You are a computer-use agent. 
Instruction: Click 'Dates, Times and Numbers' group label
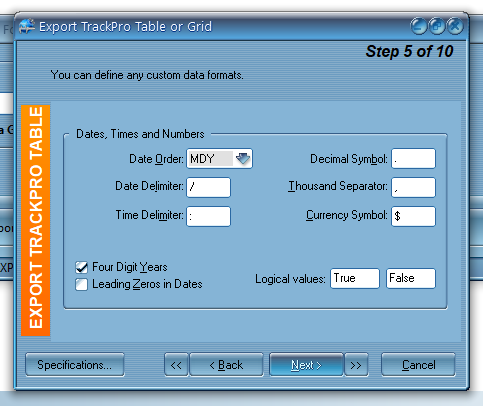pos(140,134)
